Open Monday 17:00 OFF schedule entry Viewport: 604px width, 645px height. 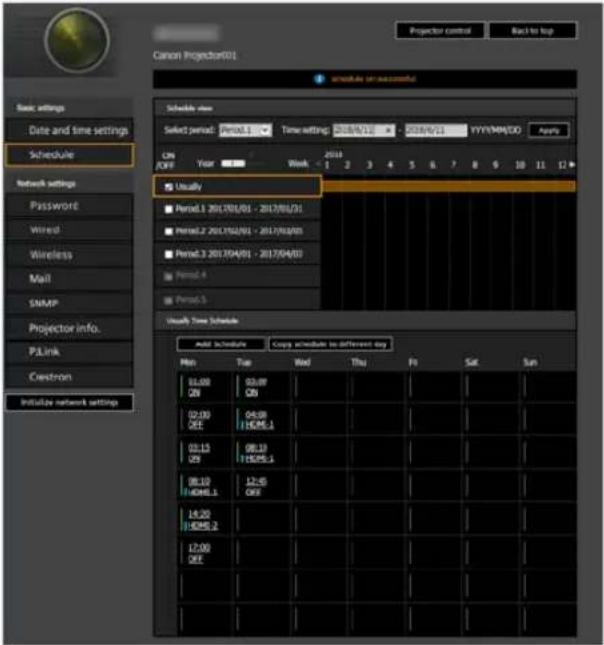[199, 553]
